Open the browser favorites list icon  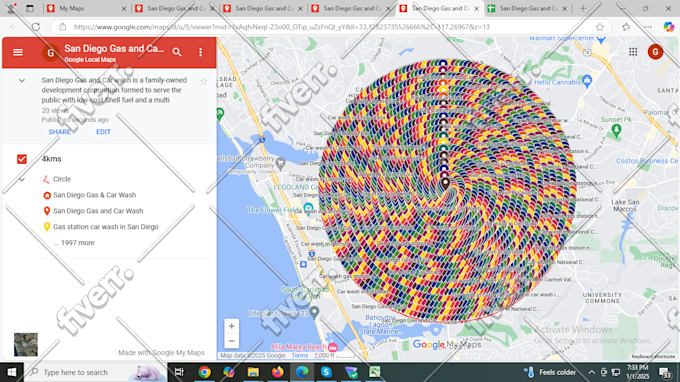coord(626,27)
